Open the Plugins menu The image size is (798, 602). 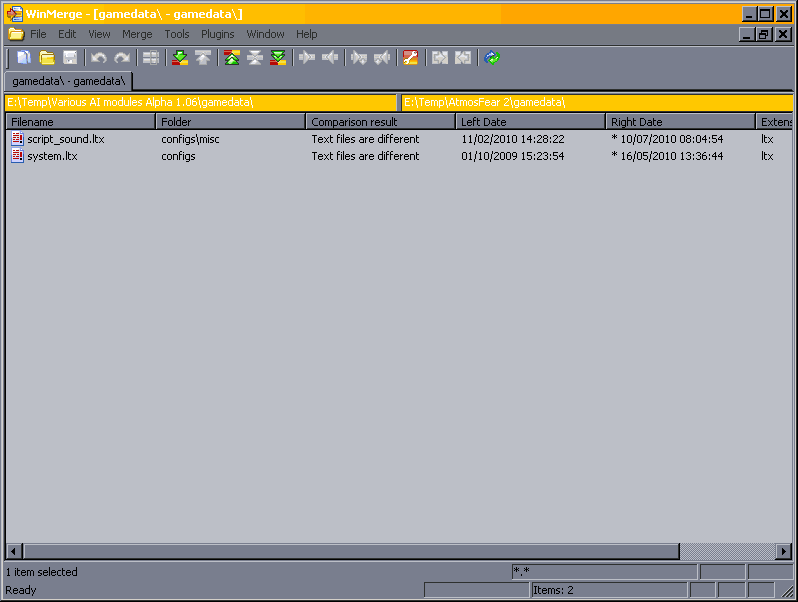[217, 34]
